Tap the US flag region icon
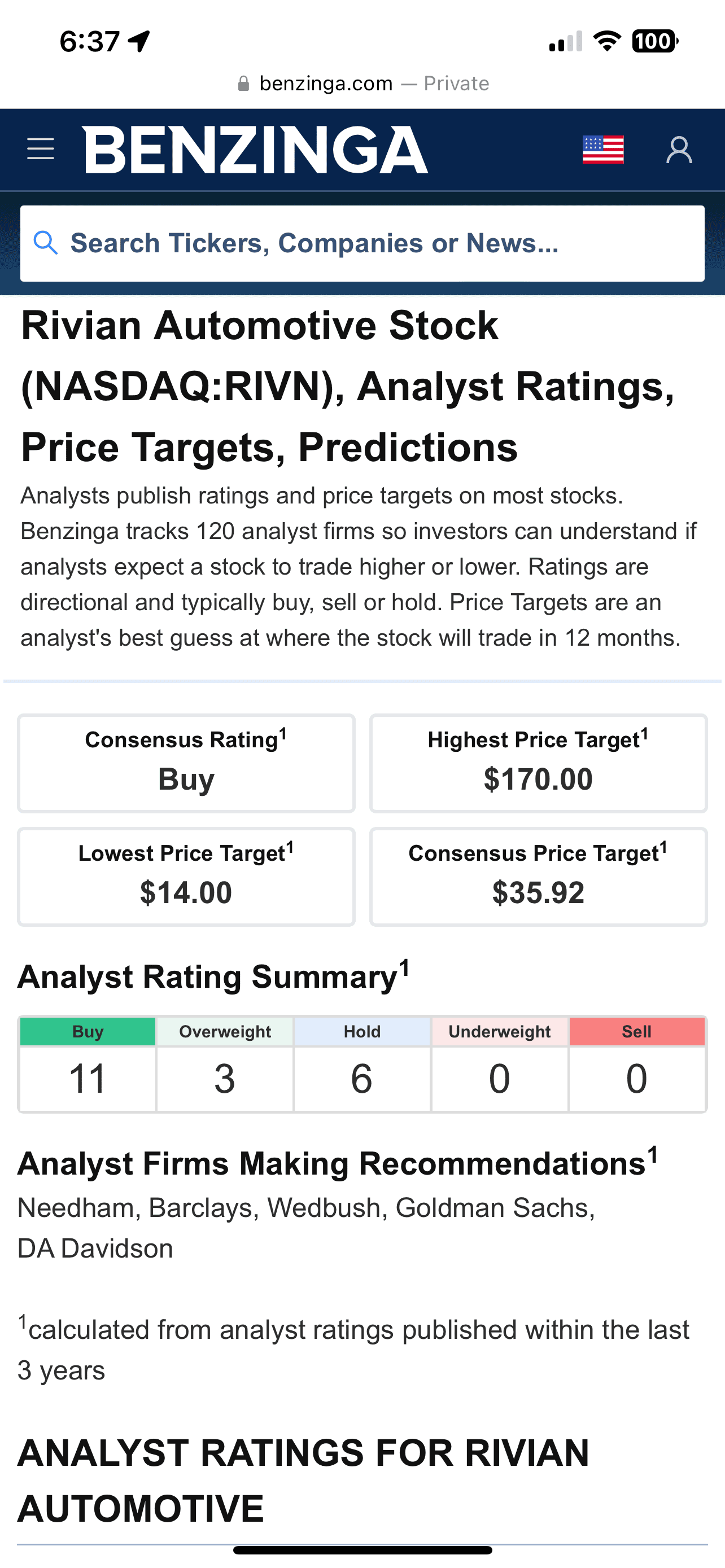725x1568 pixels. click(x=602, y=150)
